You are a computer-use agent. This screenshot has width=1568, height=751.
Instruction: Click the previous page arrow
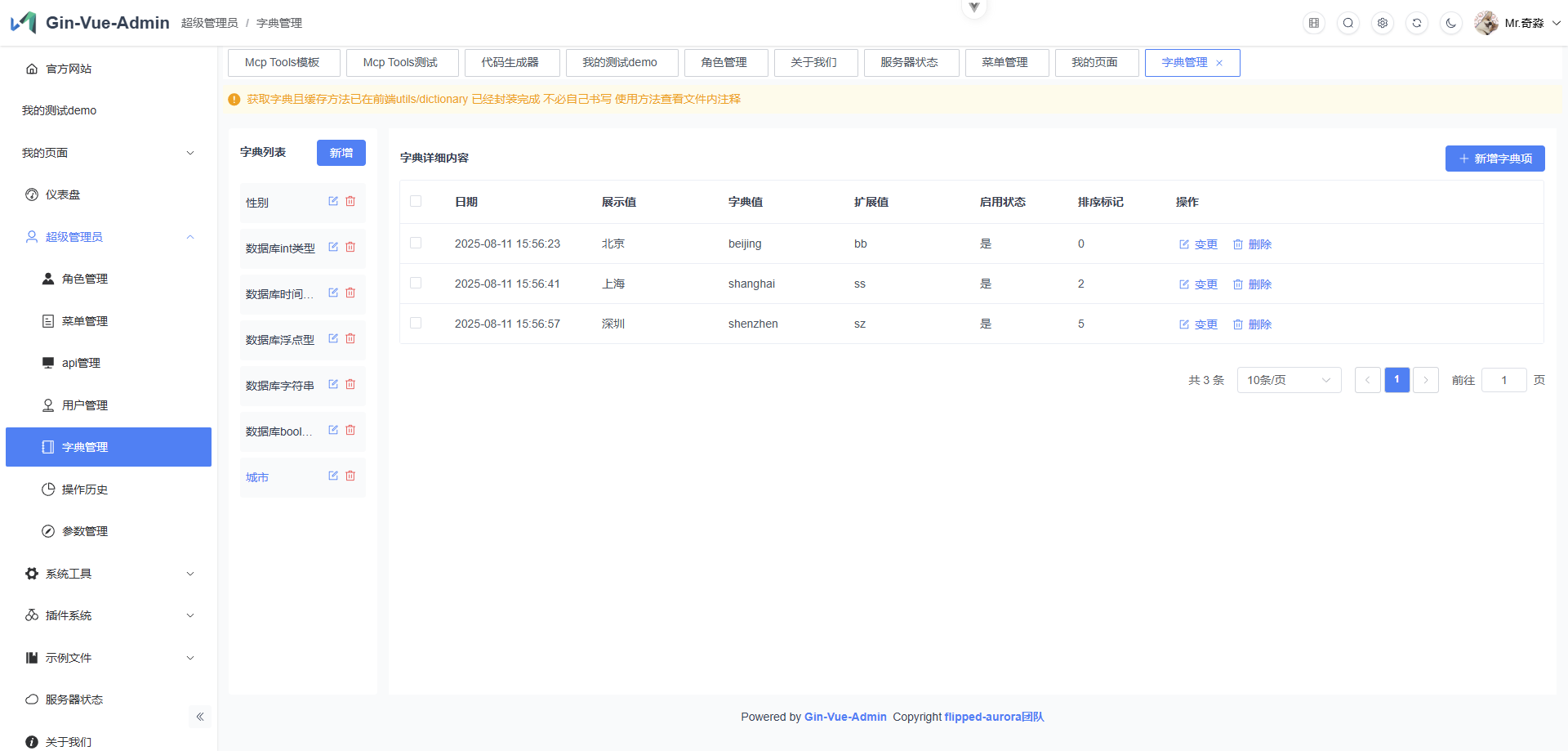coord(1368,380)
